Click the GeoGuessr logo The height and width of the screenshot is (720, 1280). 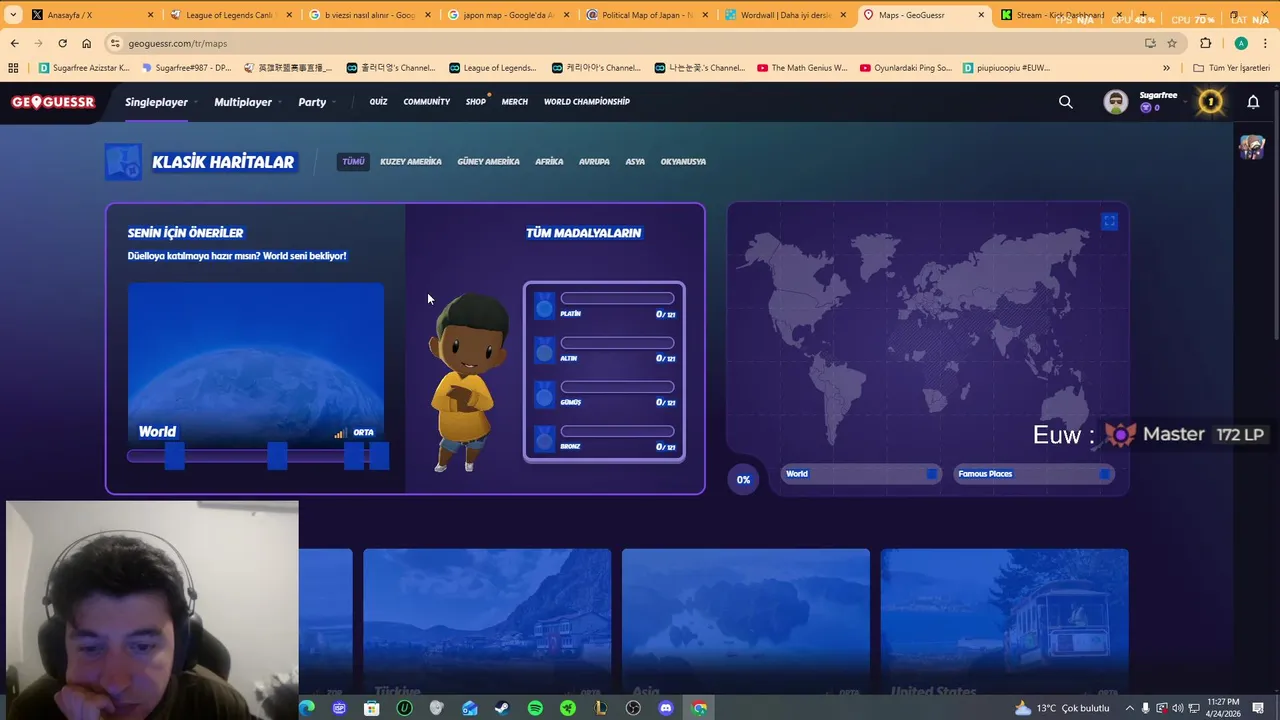click(53, 102)
